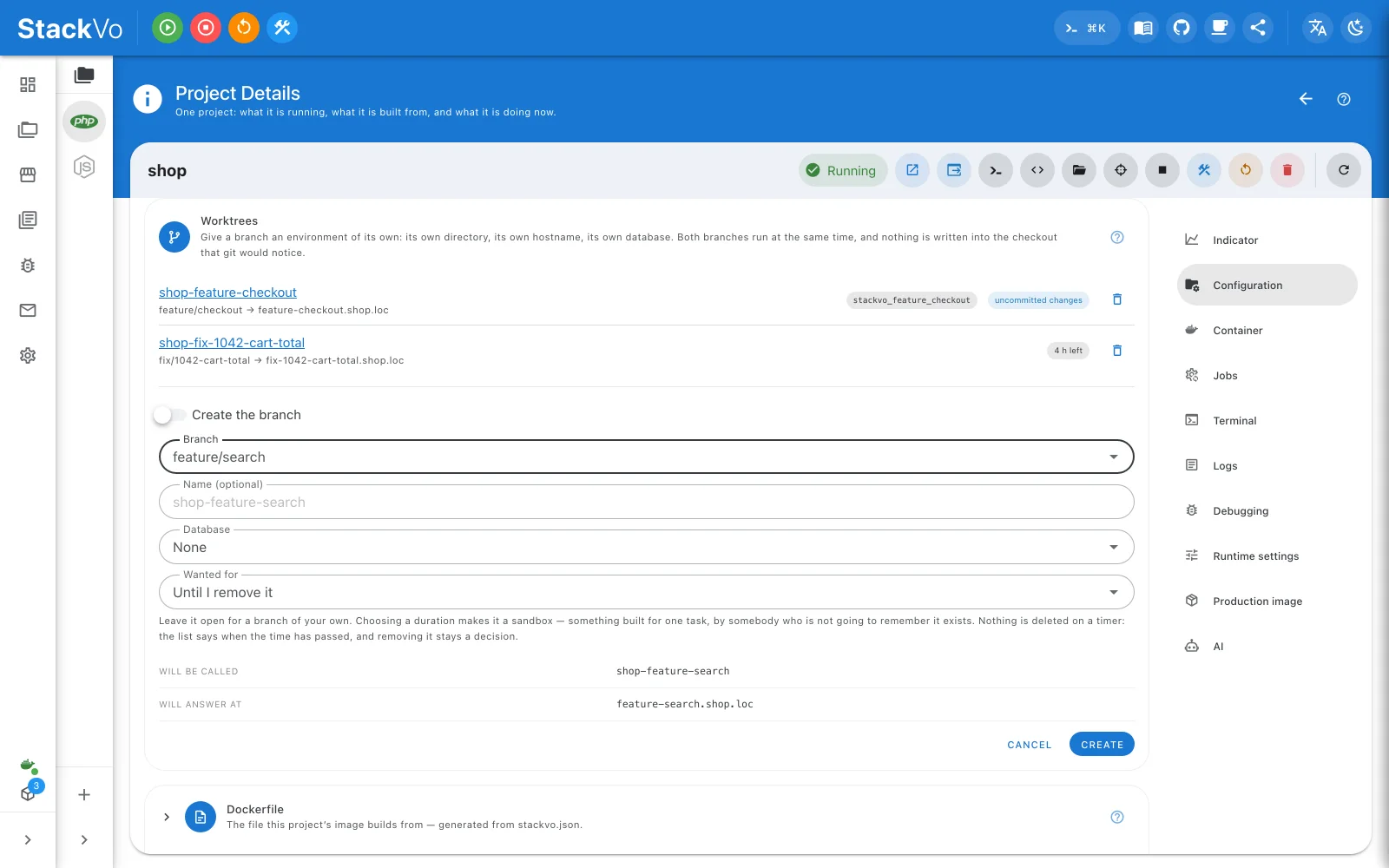
Task: Select the PHP project in the sidebar
Action: (84, 121)
